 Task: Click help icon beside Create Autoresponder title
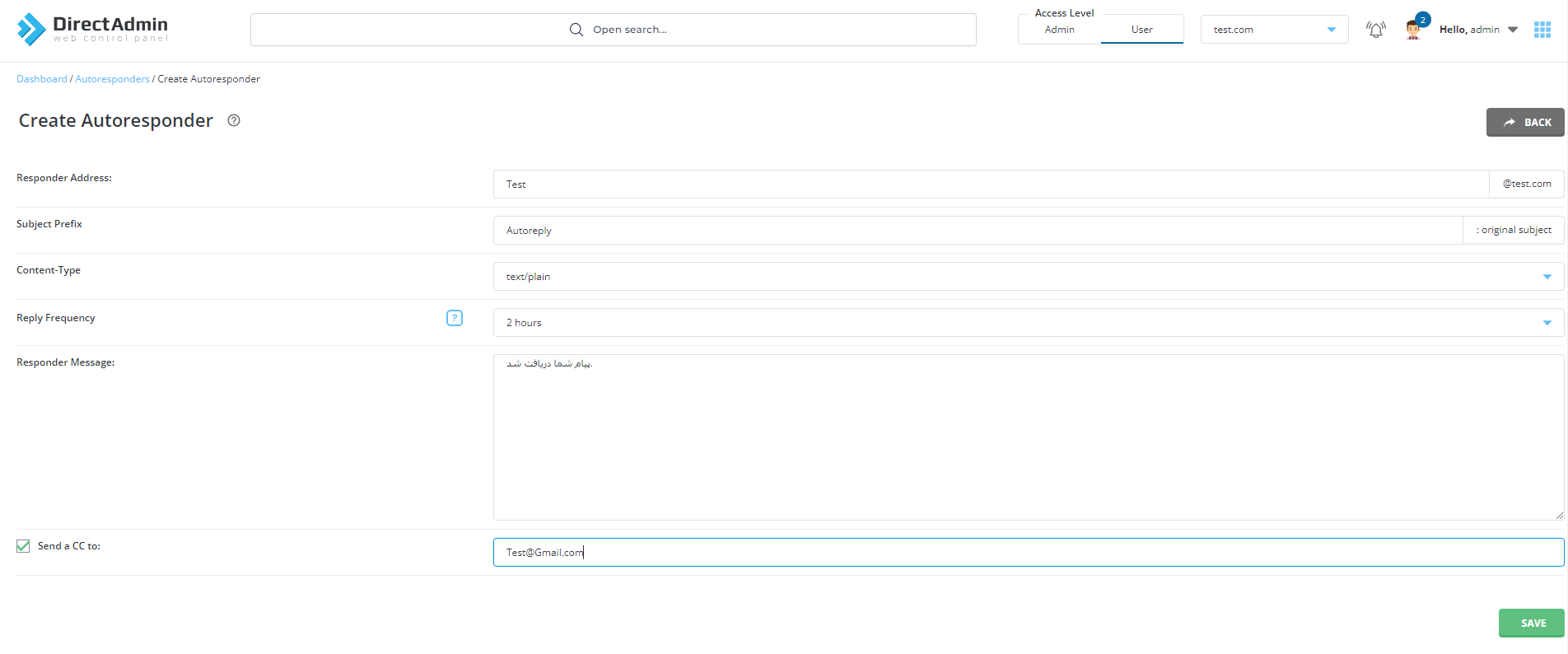[x=234, y=120]
